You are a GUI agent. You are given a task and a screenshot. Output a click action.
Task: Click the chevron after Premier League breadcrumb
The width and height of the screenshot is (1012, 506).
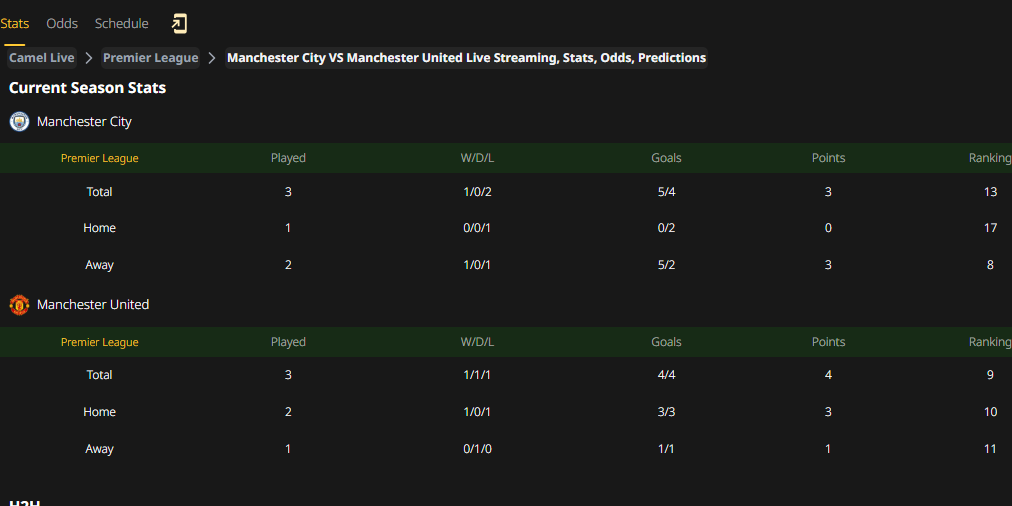pos(212,58)
